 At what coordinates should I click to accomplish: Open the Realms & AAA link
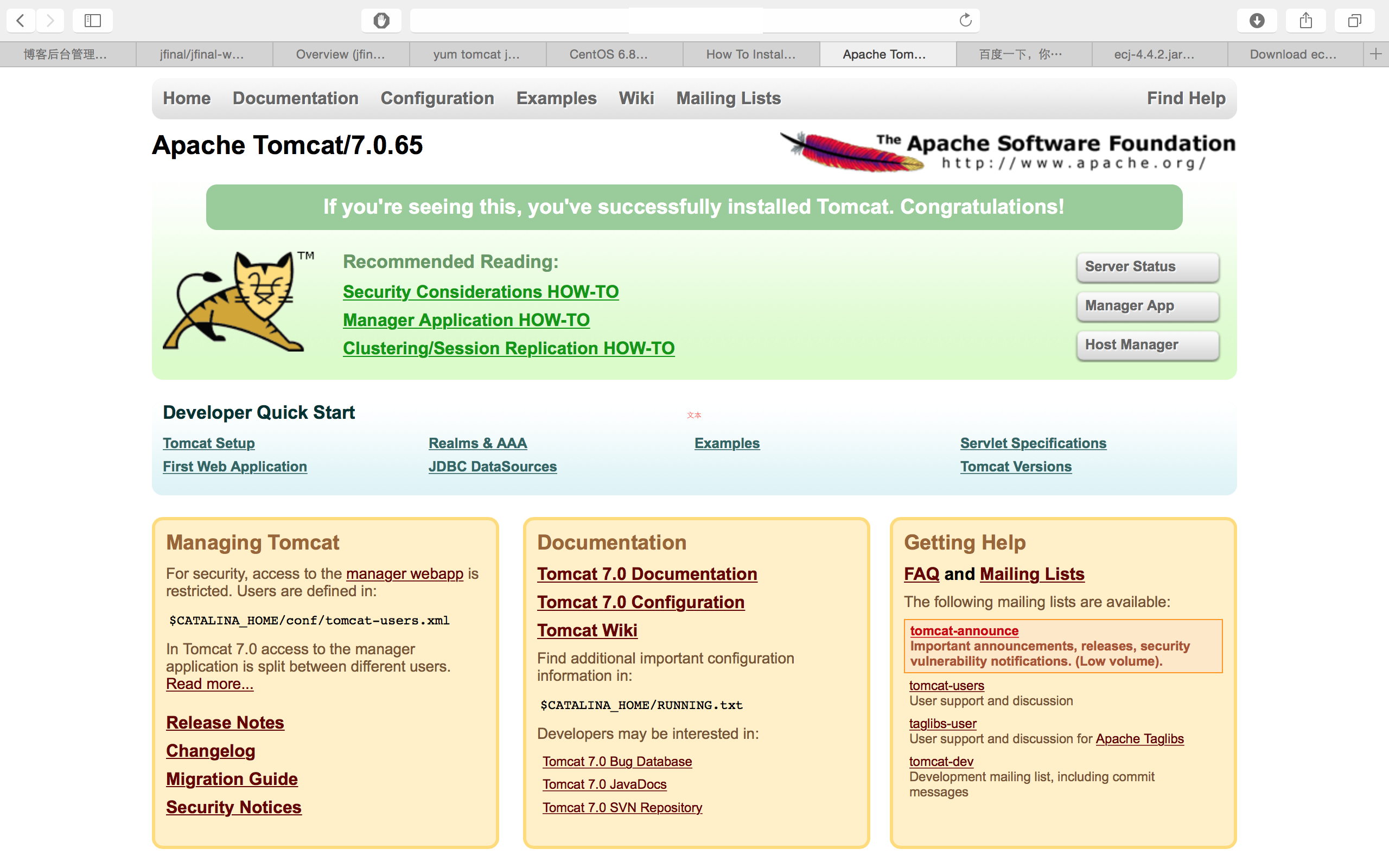pos(477,443)
